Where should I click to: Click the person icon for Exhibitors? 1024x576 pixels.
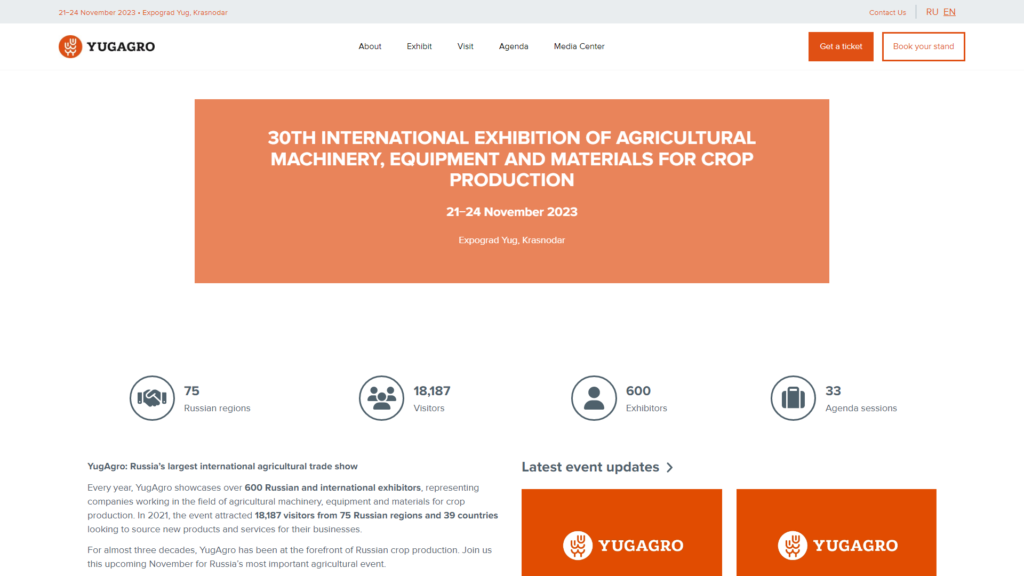(594, 398)
